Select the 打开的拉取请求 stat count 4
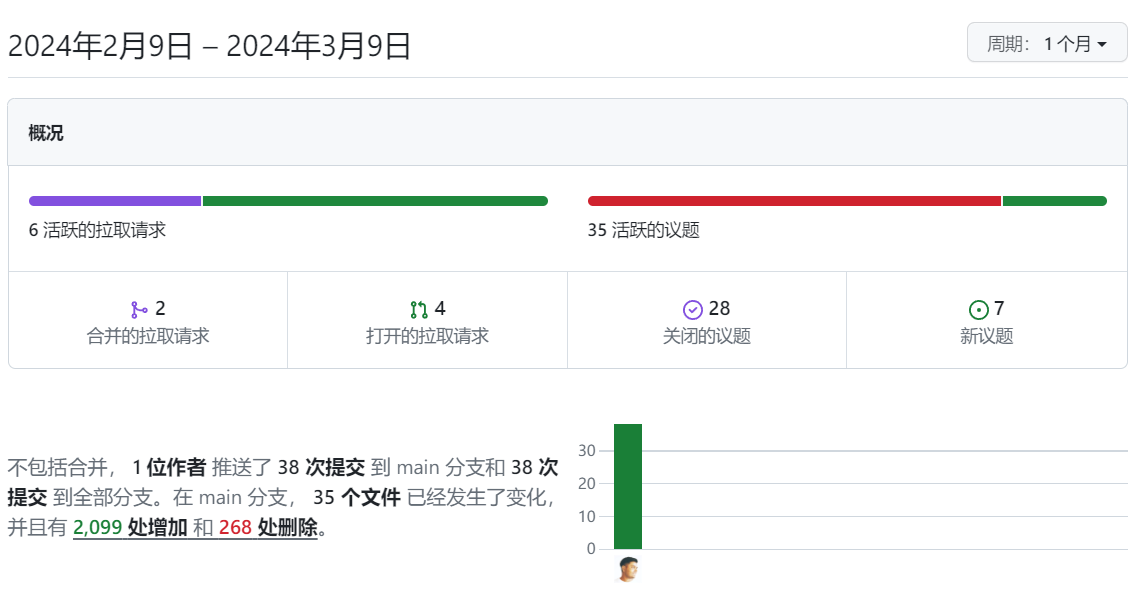Viewport: 1135px width, 611px height. pyautogui.click(x=440, y=308)
